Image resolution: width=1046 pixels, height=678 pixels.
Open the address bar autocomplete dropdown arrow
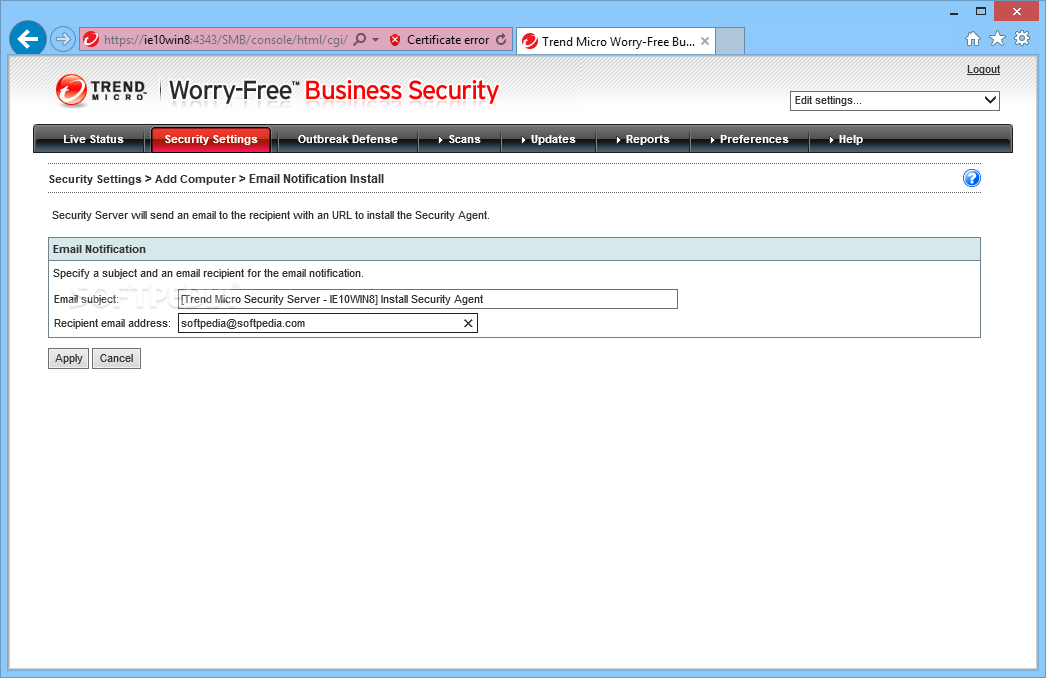tap(376, 40)
